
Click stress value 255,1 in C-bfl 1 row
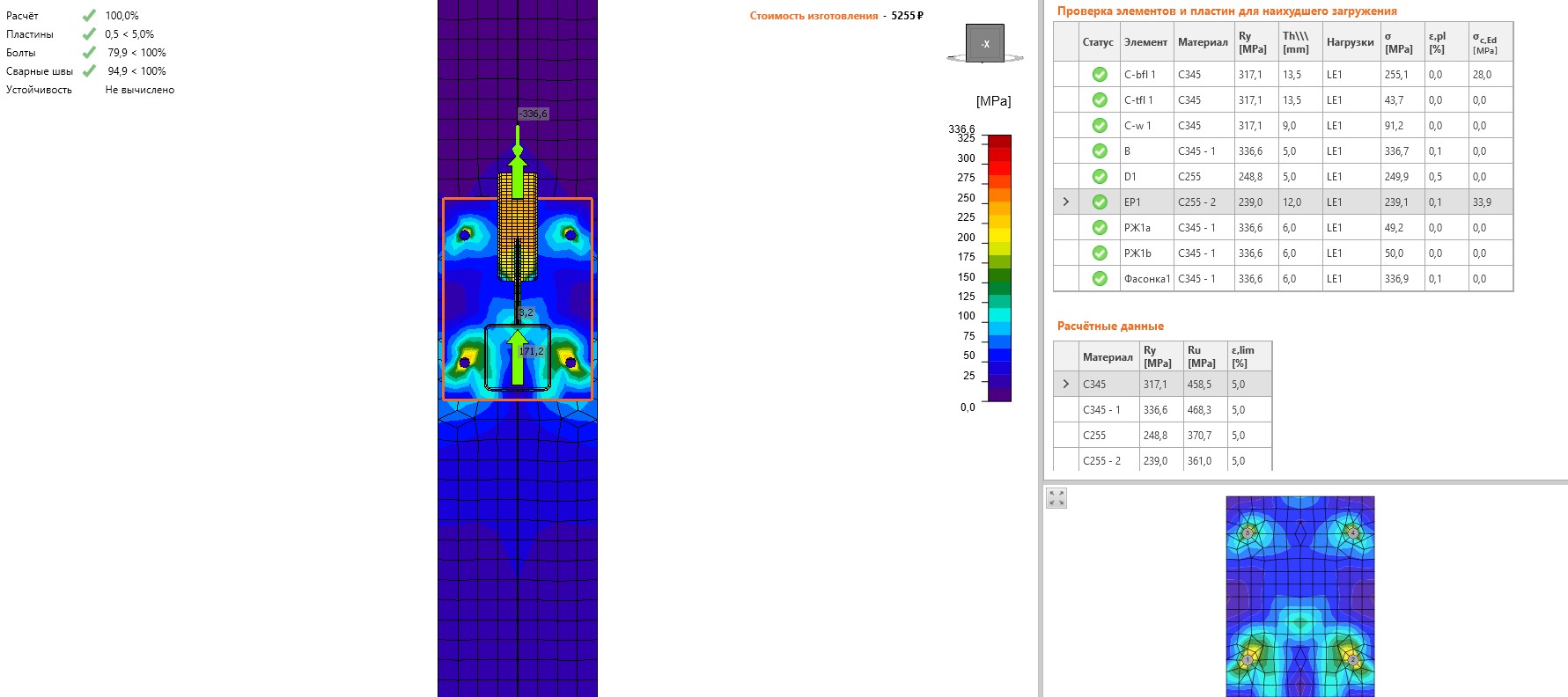[1396, 75]
